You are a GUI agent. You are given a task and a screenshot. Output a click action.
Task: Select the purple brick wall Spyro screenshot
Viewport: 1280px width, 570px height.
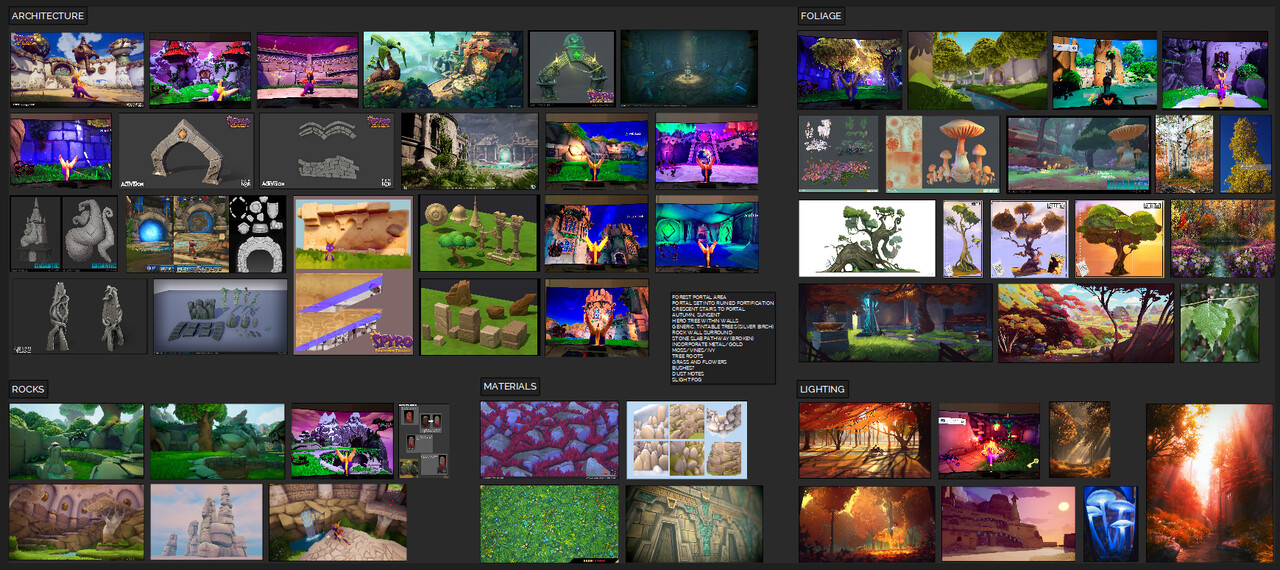tap(61, 151)
